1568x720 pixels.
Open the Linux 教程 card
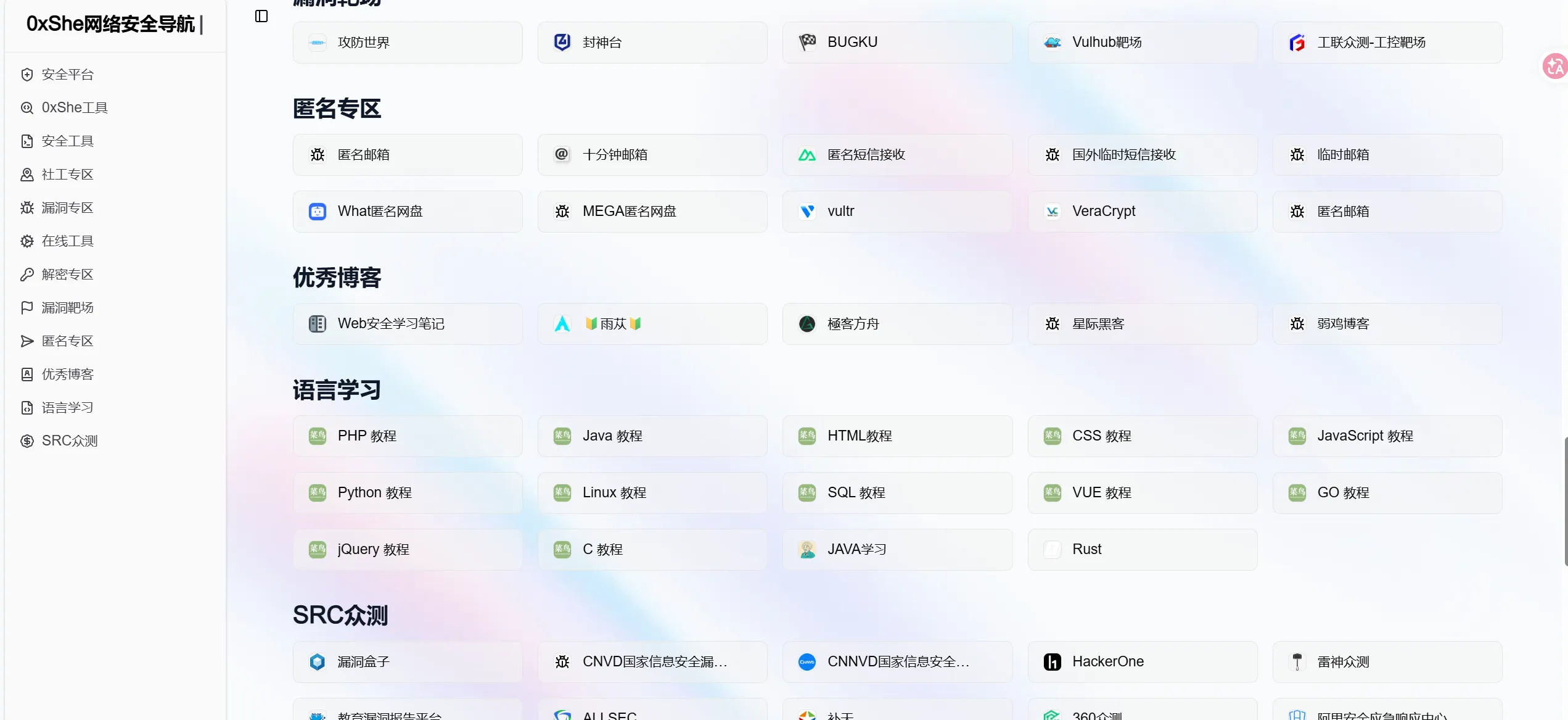click(x=652, y=493)
